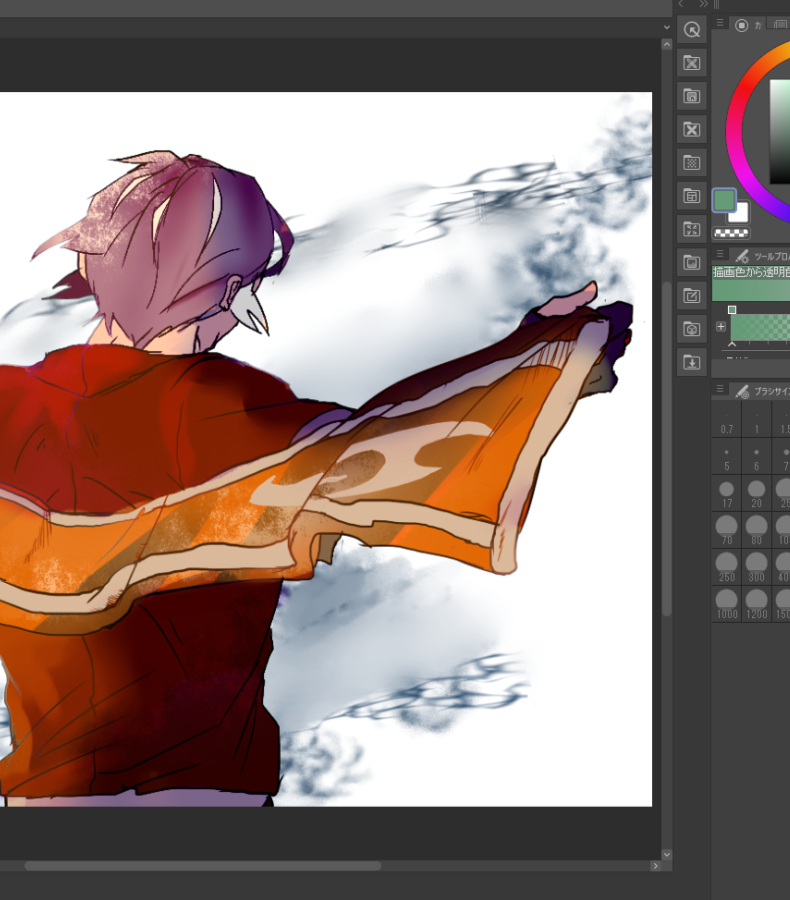Image resolution: width=790 pixels, height=900 pixels.
Task: Click the horizontal scrollbar right arrow
Action: click(655, 866)
